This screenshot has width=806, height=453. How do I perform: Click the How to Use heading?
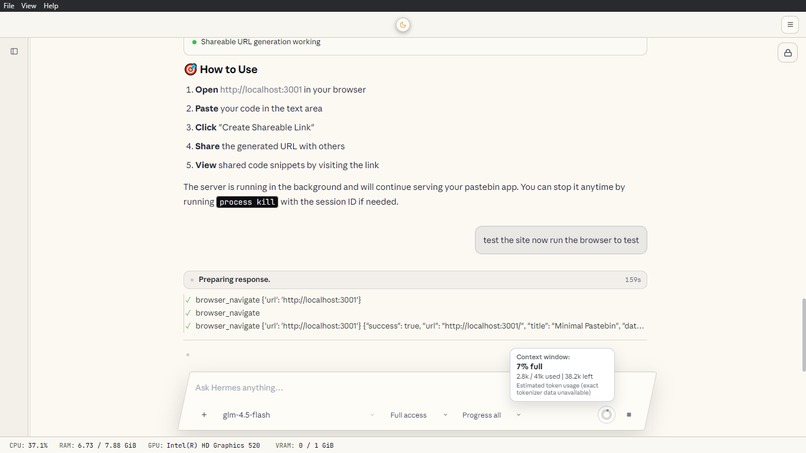point(221,69)
